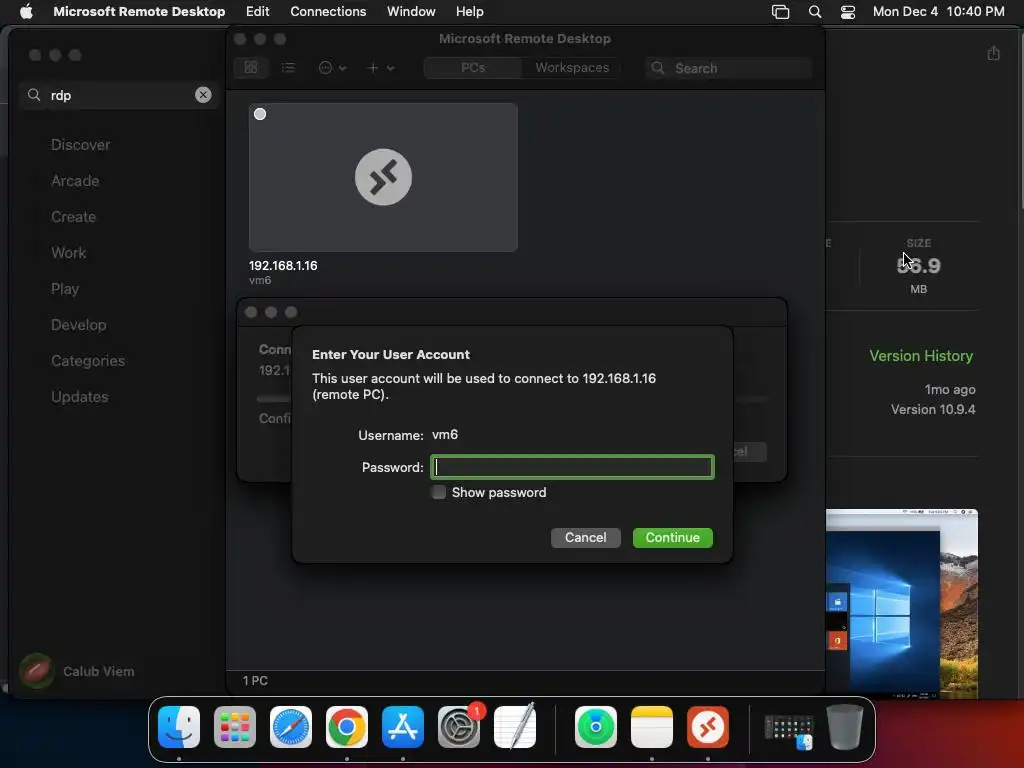Click the status indicator on the PC thumbnail
Screen dimensions: 1024x768
(260, 114)
